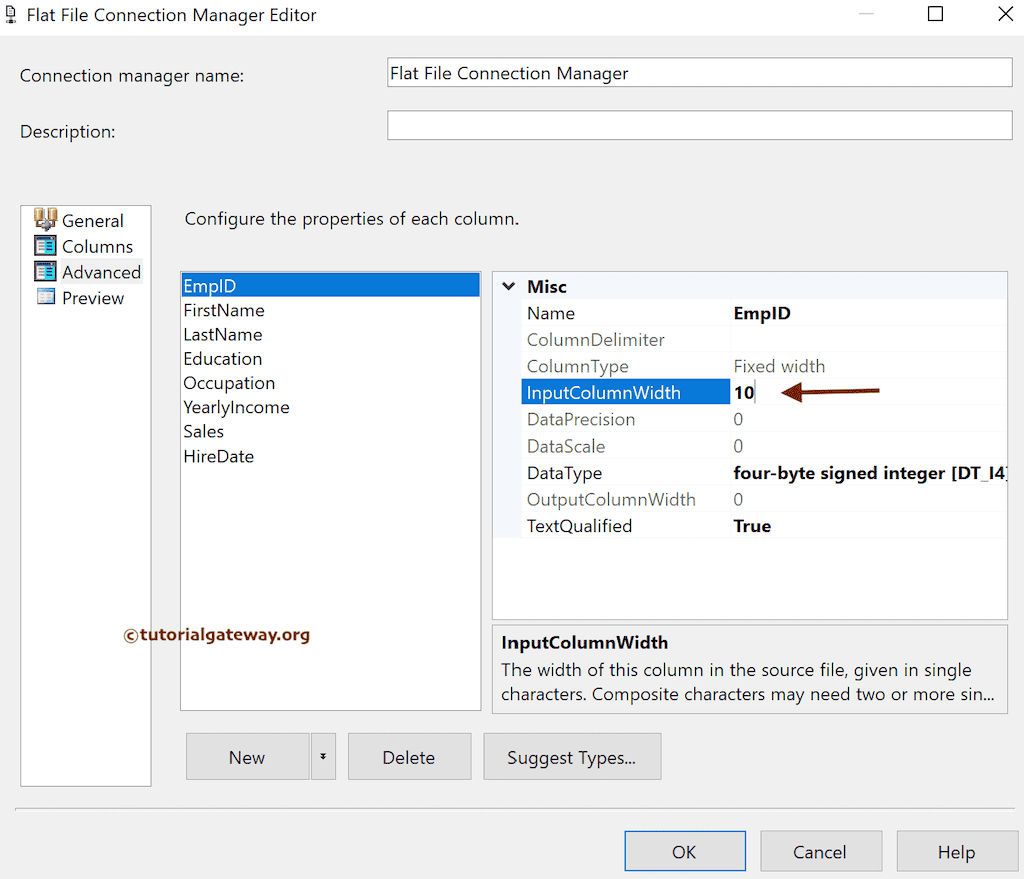Click the empty Description field

tap(699, 125)
